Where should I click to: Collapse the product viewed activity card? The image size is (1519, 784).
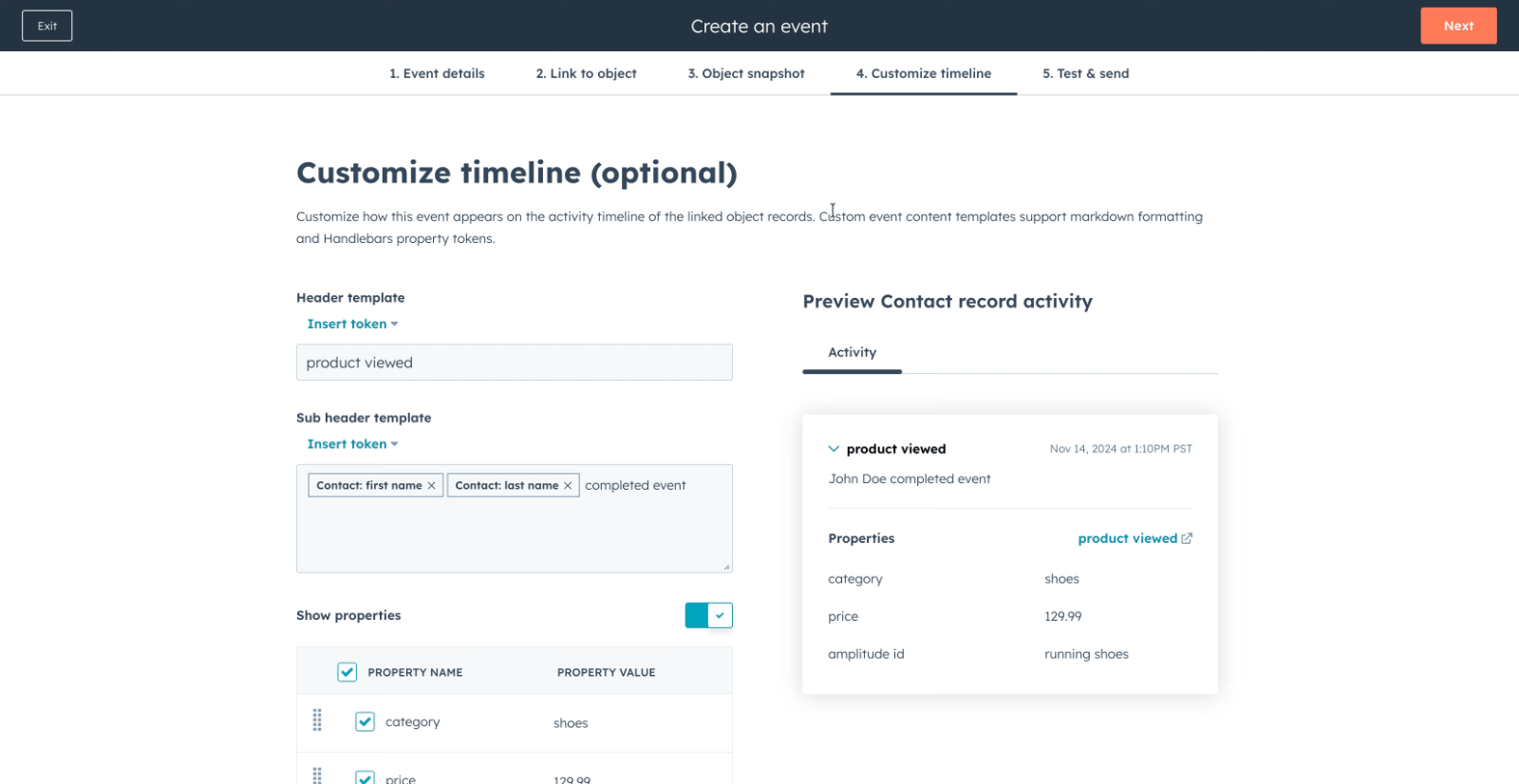[x=834, y=449]
